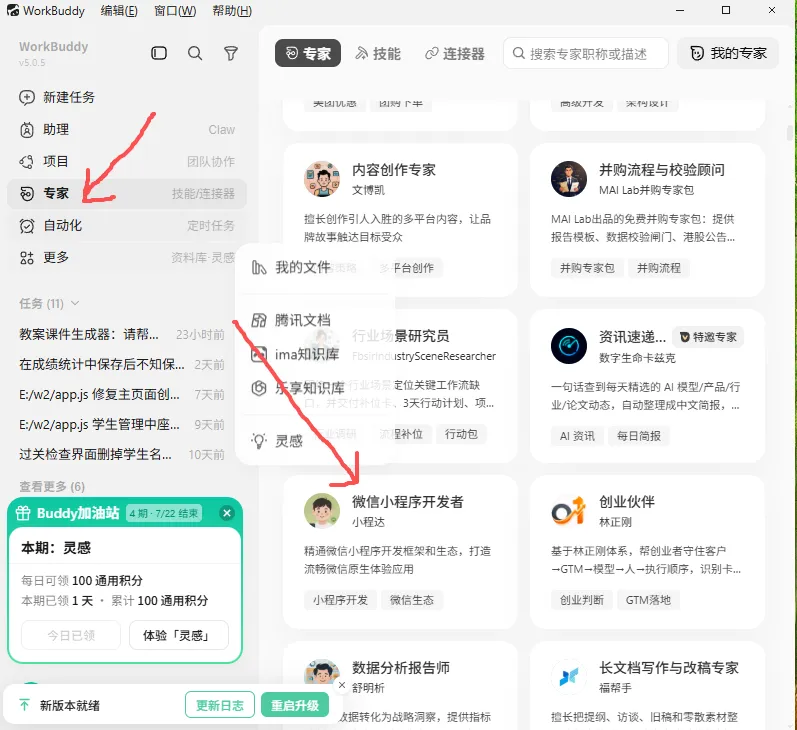797x730 pixels.
Task: Click 并购流程与校验顾问 avatar
Action: point(569,179)
